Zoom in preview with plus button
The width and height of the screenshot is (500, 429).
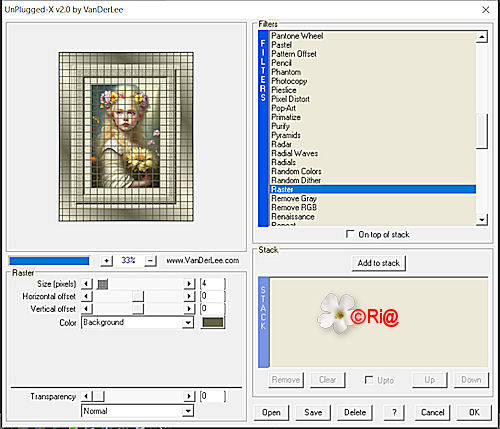pyautogui.click(x=106, y=261)
